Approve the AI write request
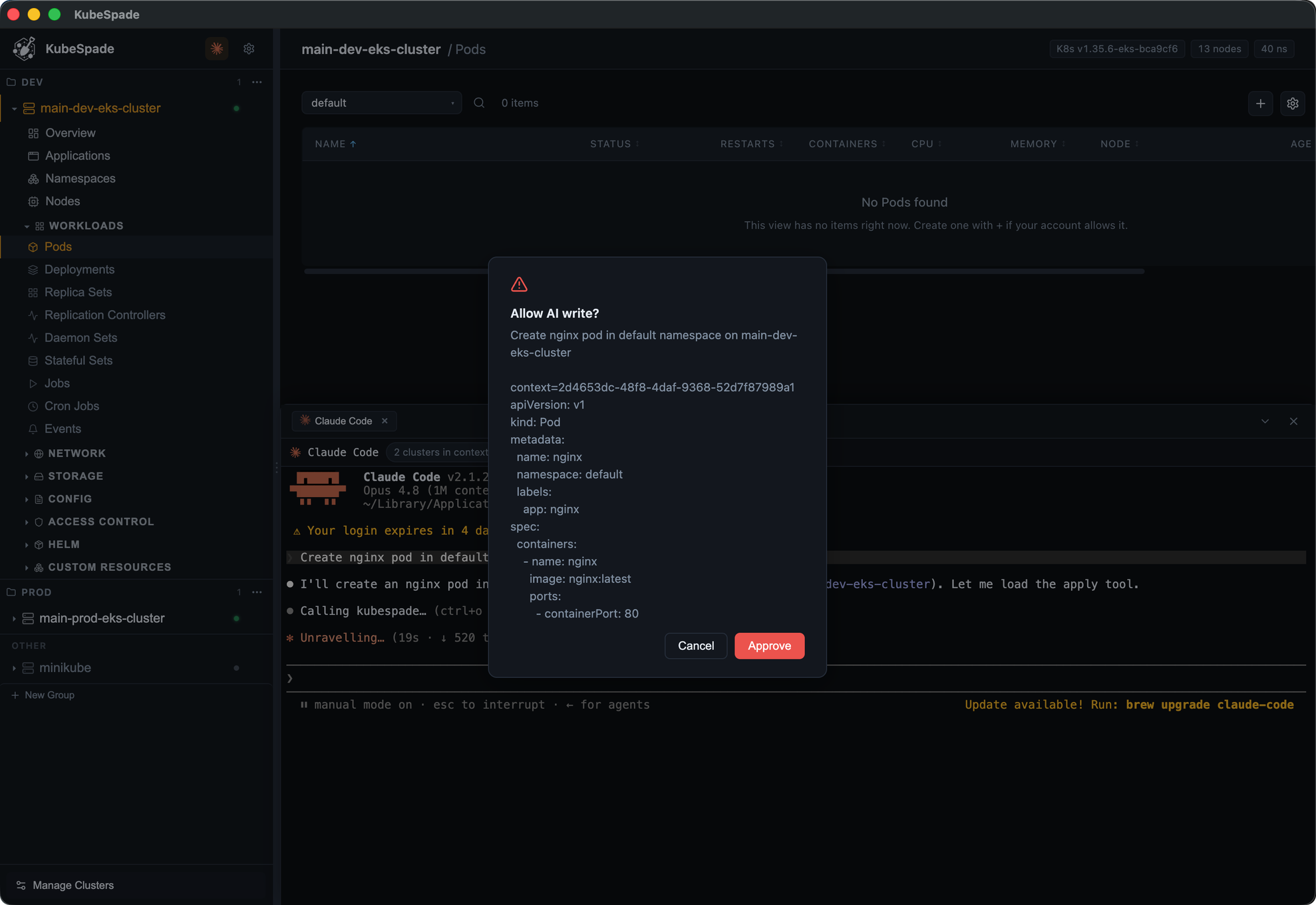1316x905 pixels. tap(769, 645)
